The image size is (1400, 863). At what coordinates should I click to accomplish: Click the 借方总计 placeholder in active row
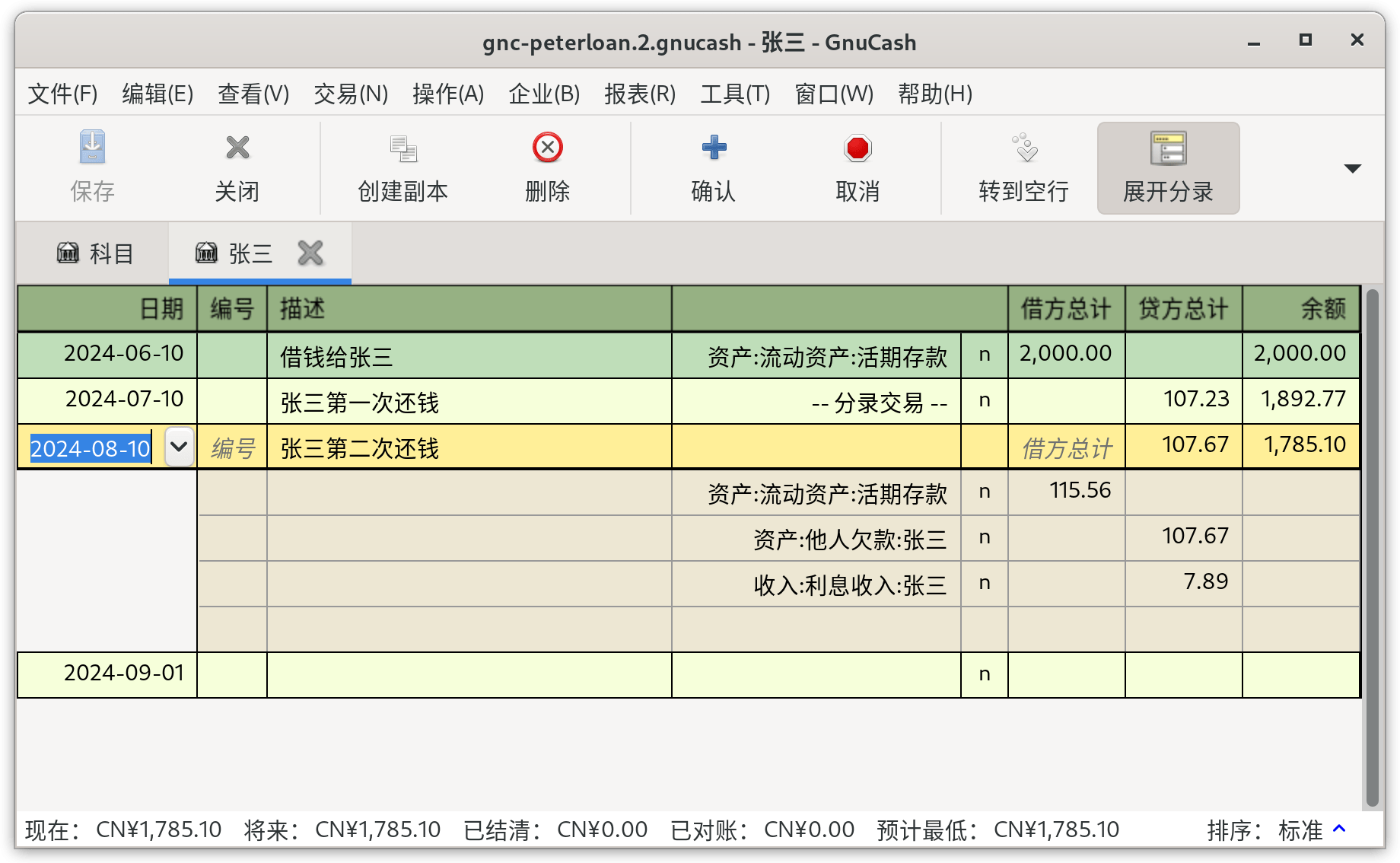[1067, 447]
